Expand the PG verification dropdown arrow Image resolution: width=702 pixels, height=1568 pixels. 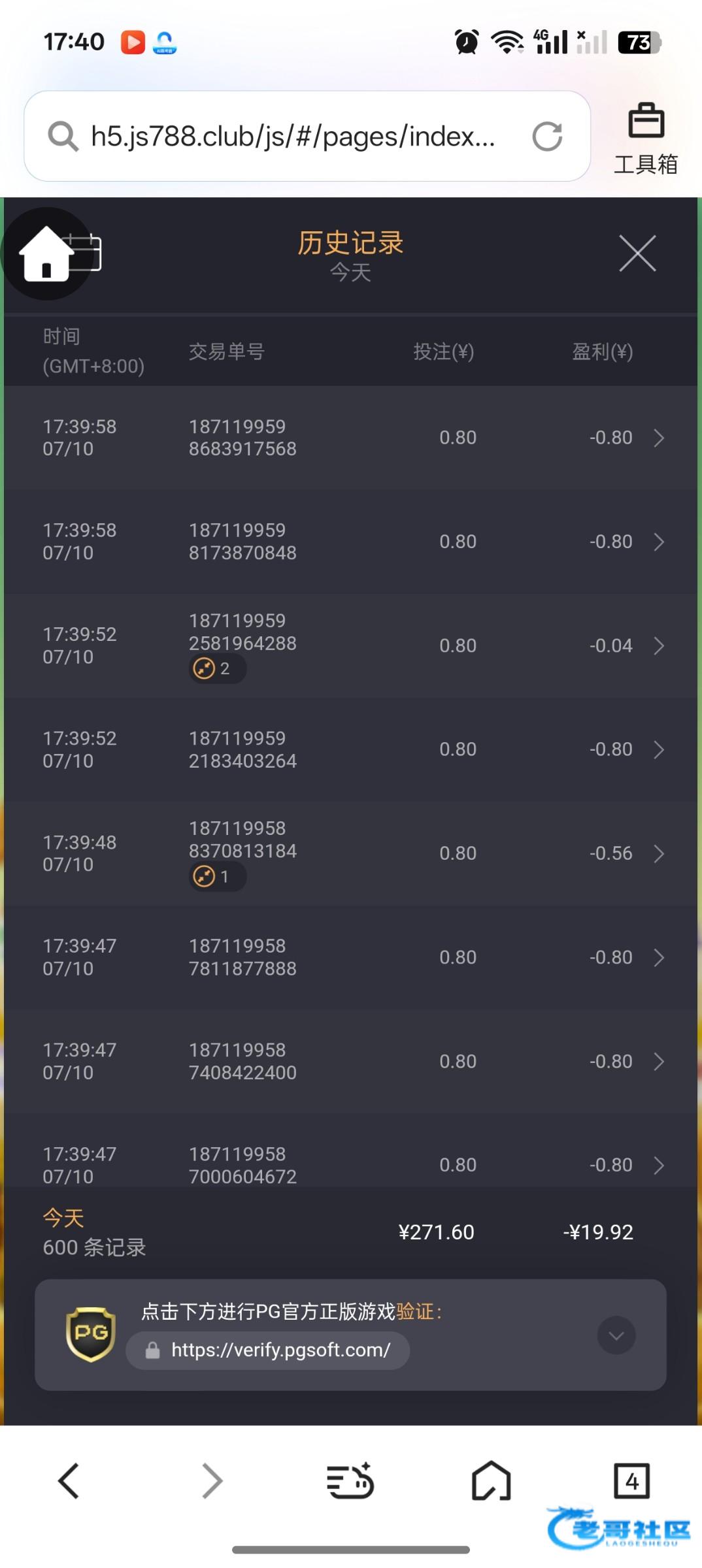click(616, 1335)
